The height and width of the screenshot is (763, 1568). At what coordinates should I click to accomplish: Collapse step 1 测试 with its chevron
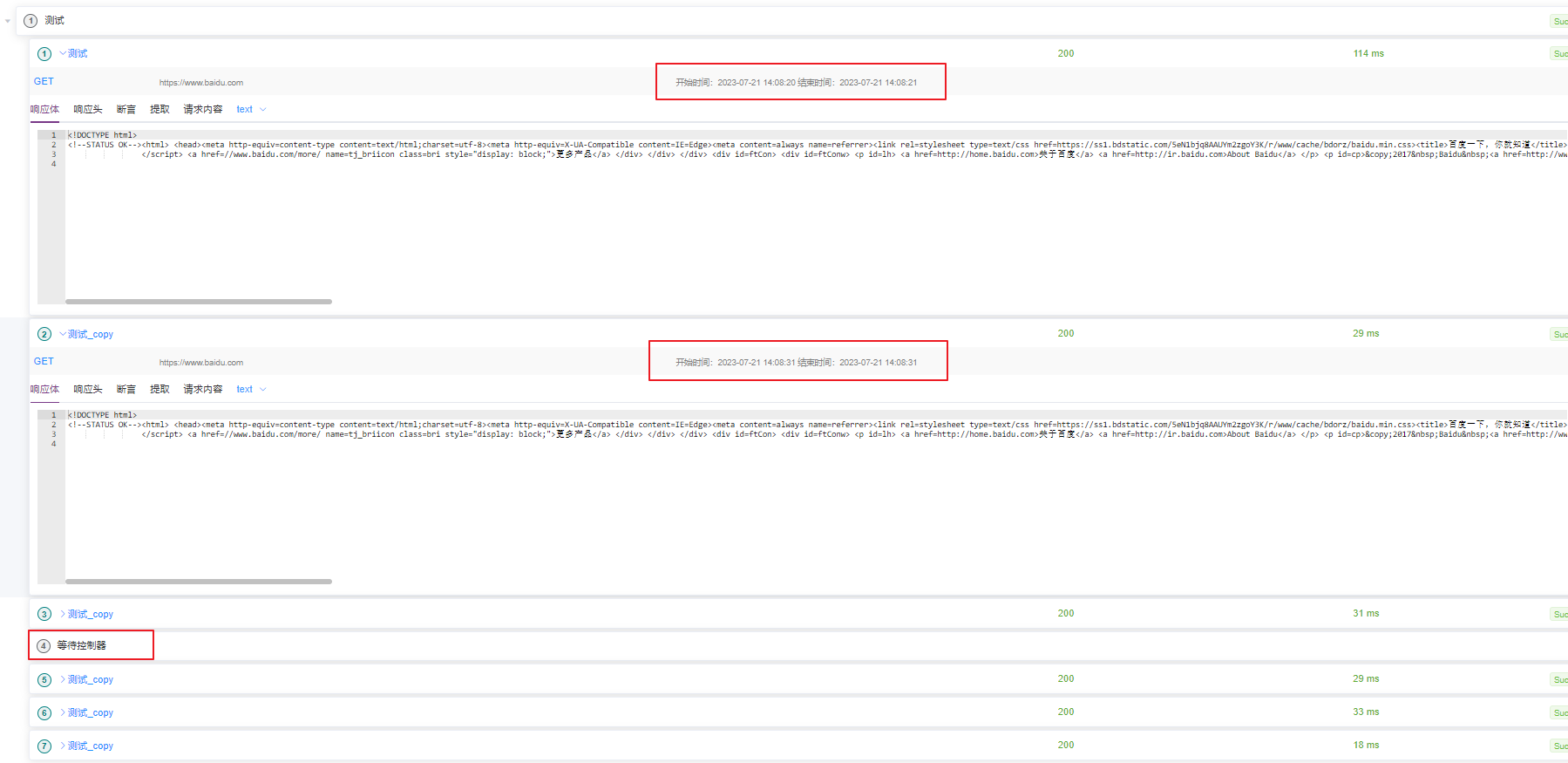63,53
